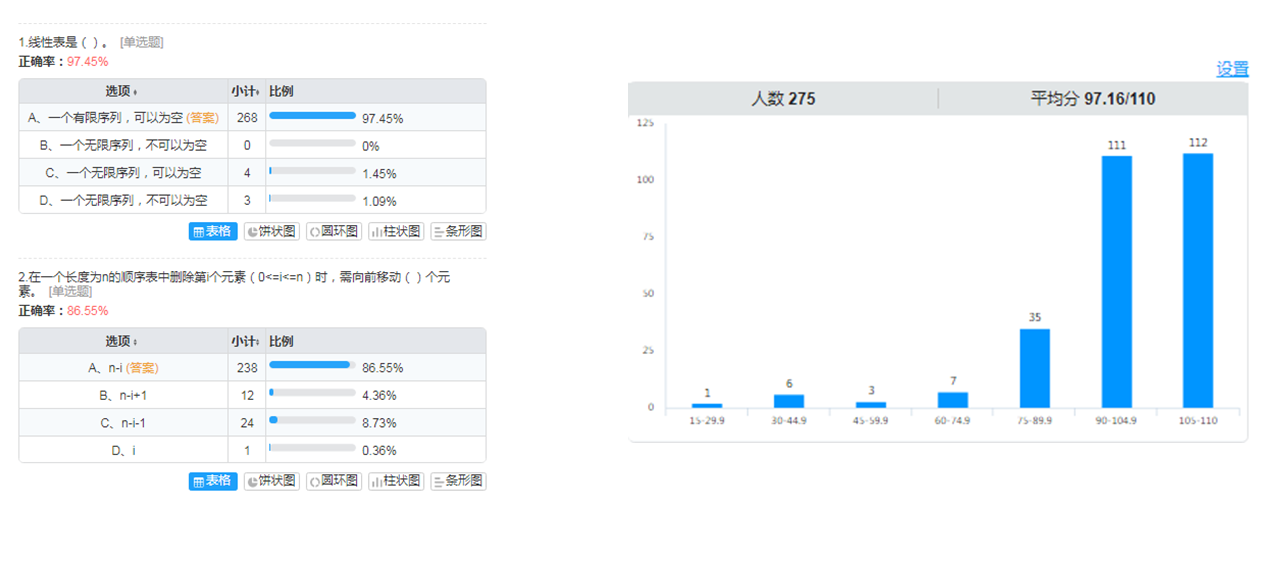
Task: Click the 75-89.9 score bar showing 35
Action: pyautogui.click(x=1034, y=367)
